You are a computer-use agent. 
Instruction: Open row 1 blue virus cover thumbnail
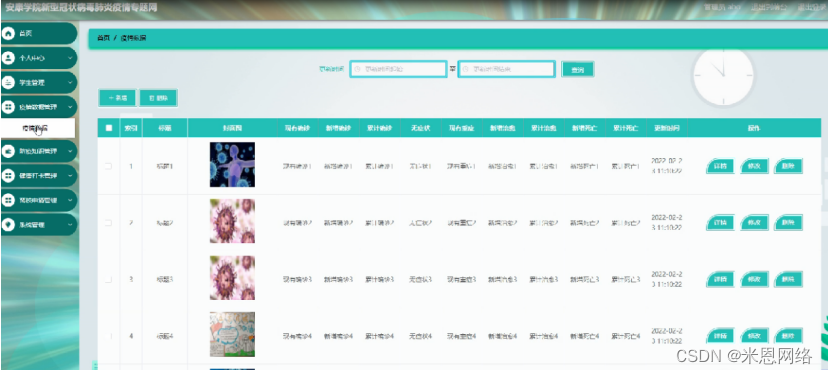pyautogui.click(x=232, y=164)
